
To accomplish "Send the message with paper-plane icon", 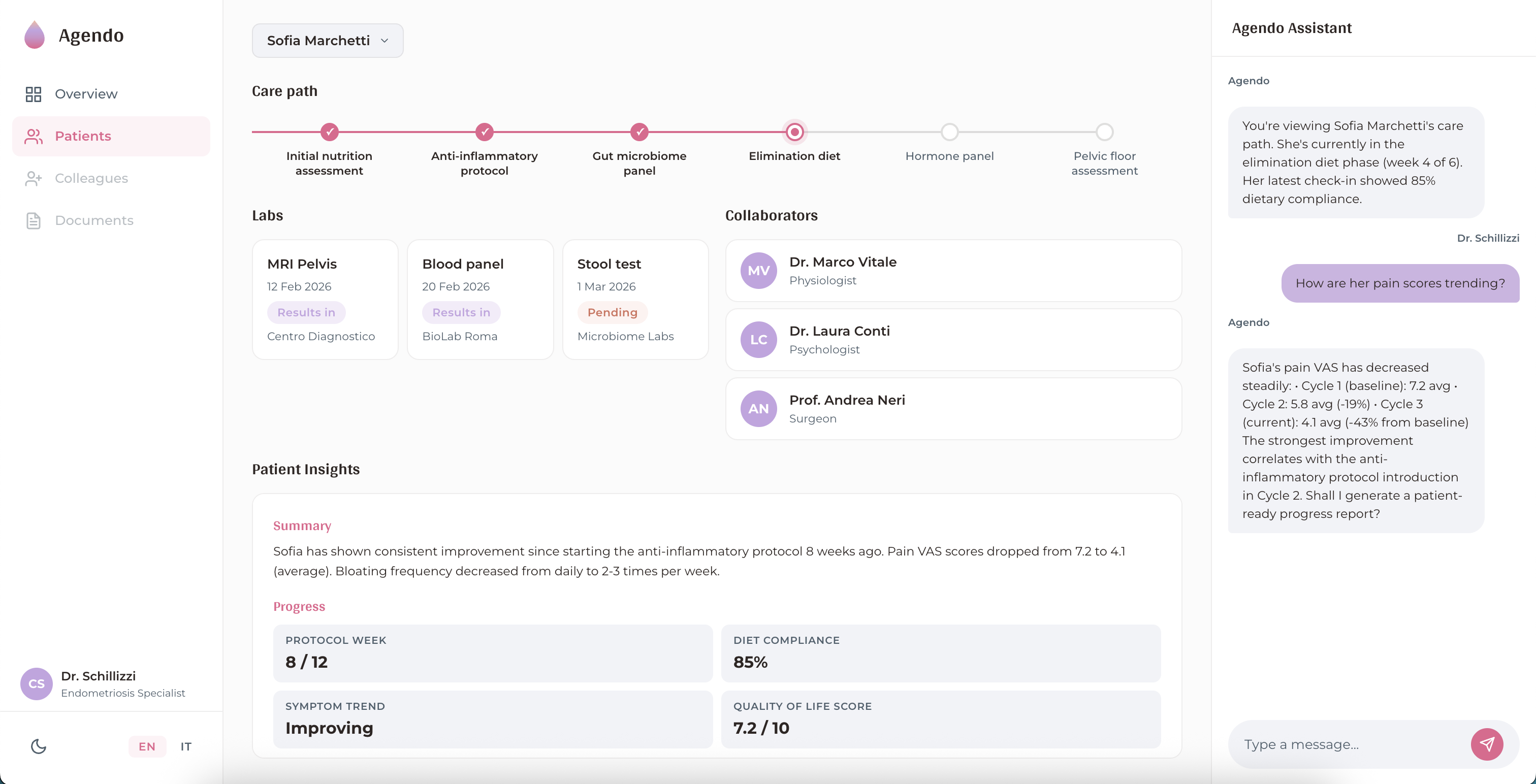I will 1487,744.
